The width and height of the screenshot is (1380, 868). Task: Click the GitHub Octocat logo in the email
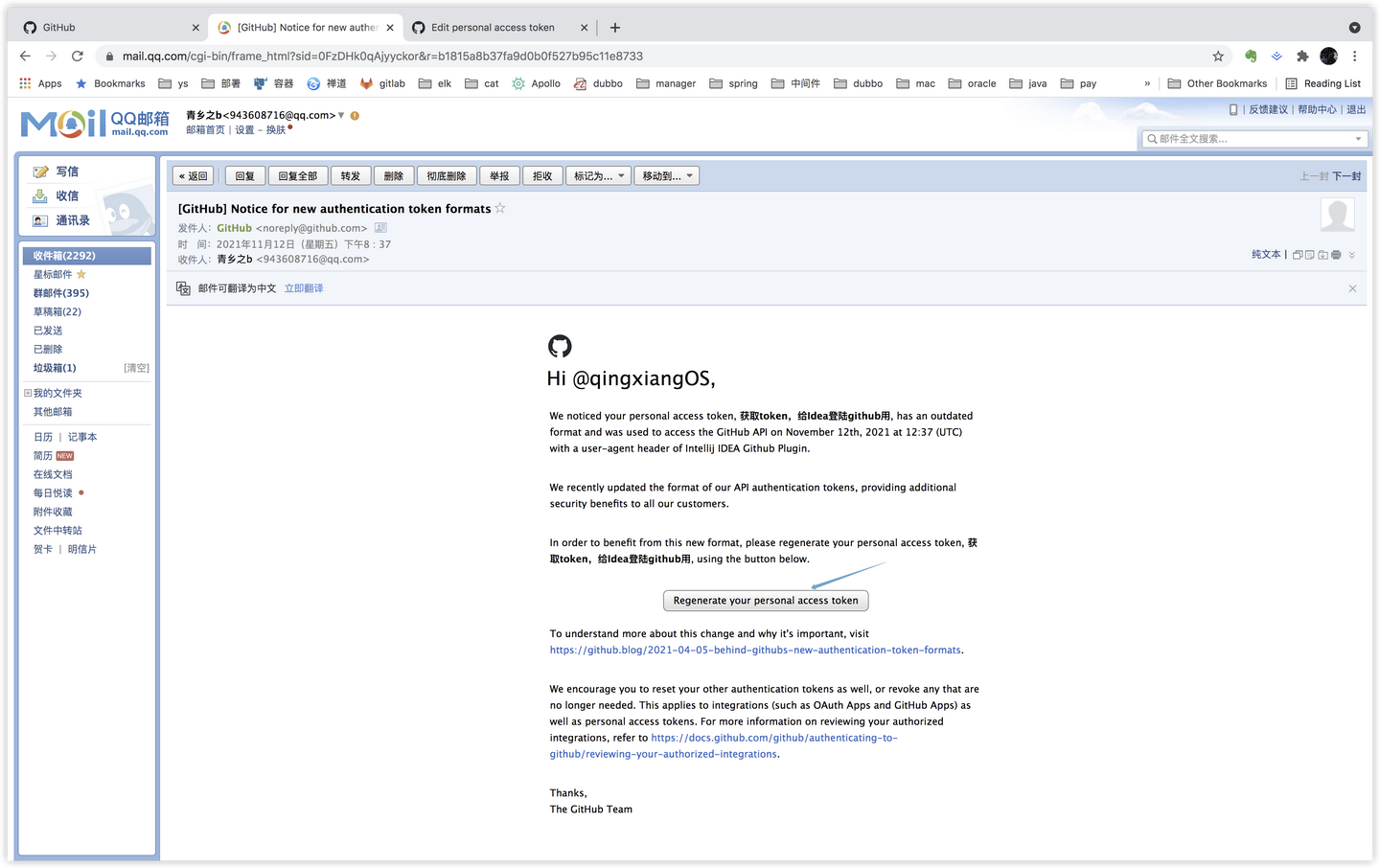click(x=560, y=346)
